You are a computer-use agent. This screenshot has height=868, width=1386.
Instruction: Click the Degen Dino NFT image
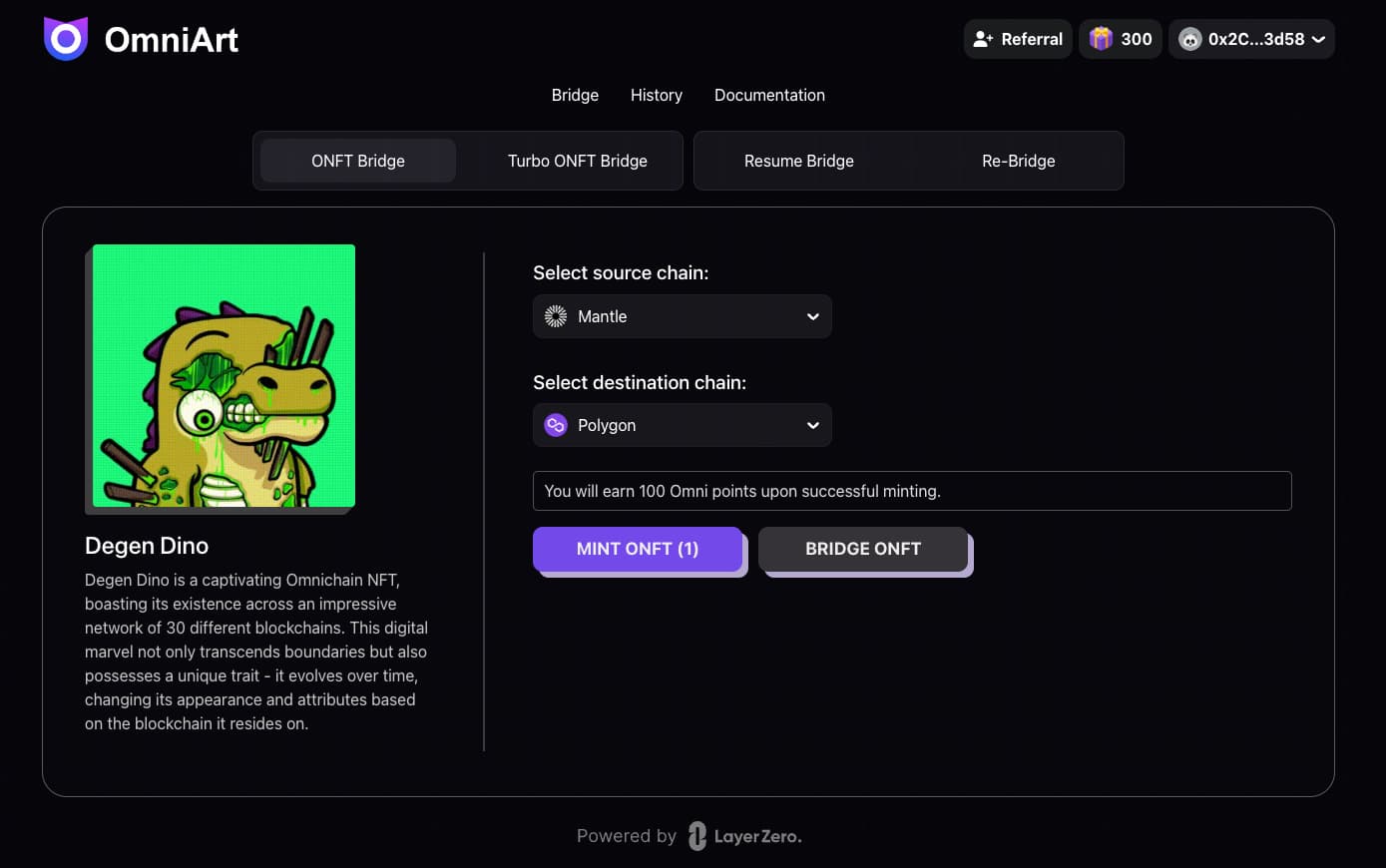pos(224,376)
